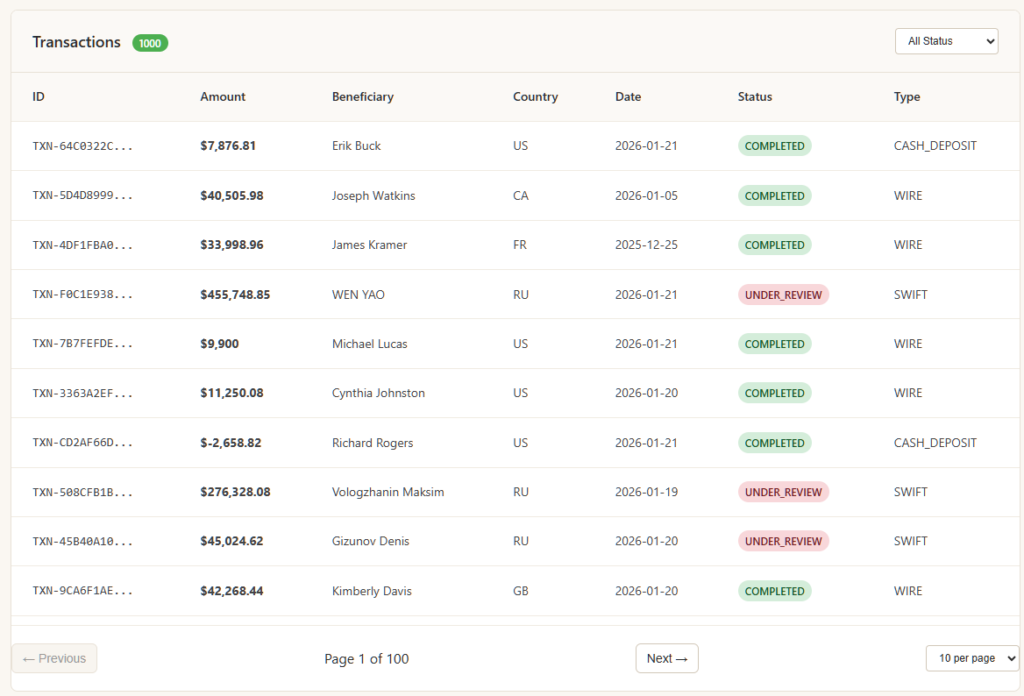Select the Michael Lucas transaction row
Screen dimensions: 1024x696
369,344
